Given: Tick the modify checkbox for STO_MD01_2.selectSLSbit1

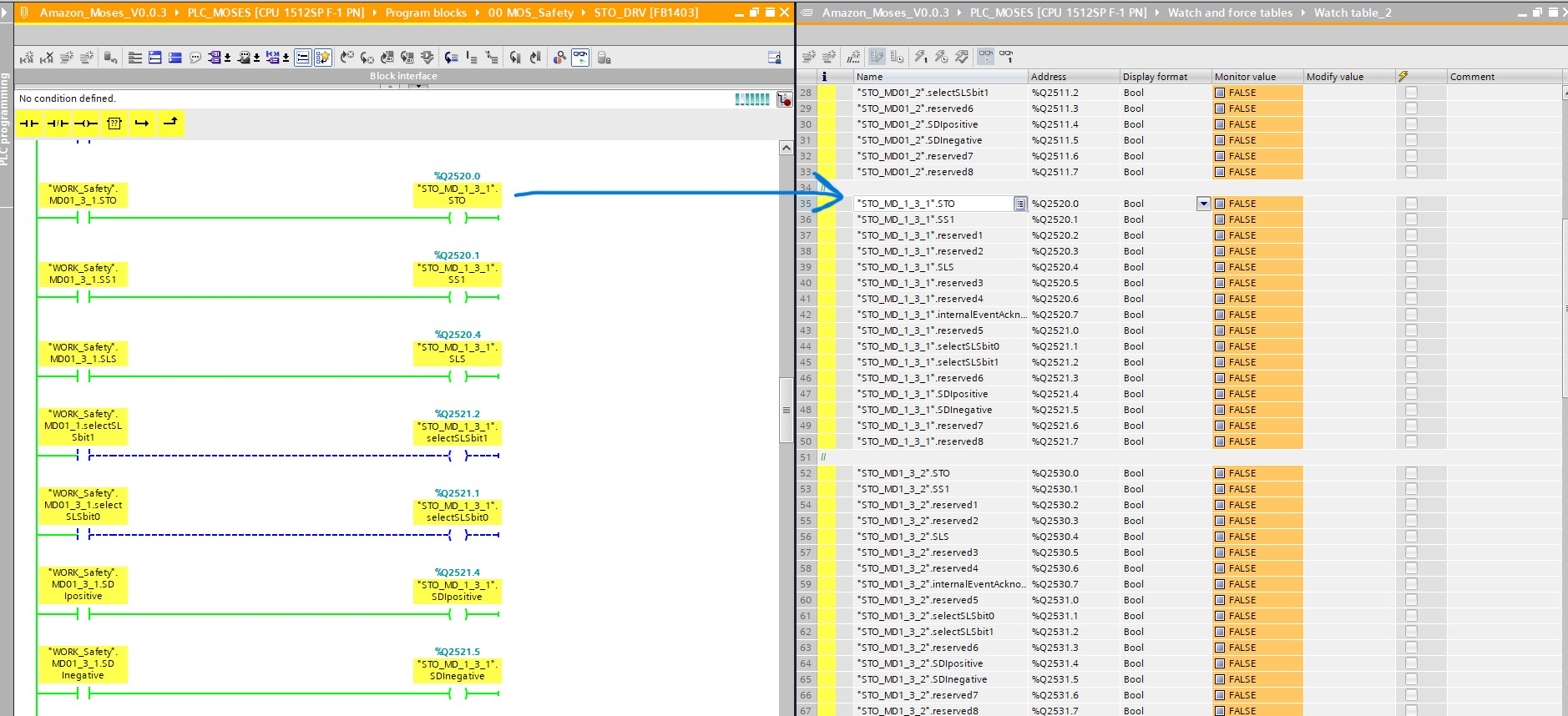Looking at the screenshot, I should point(1411,93).
